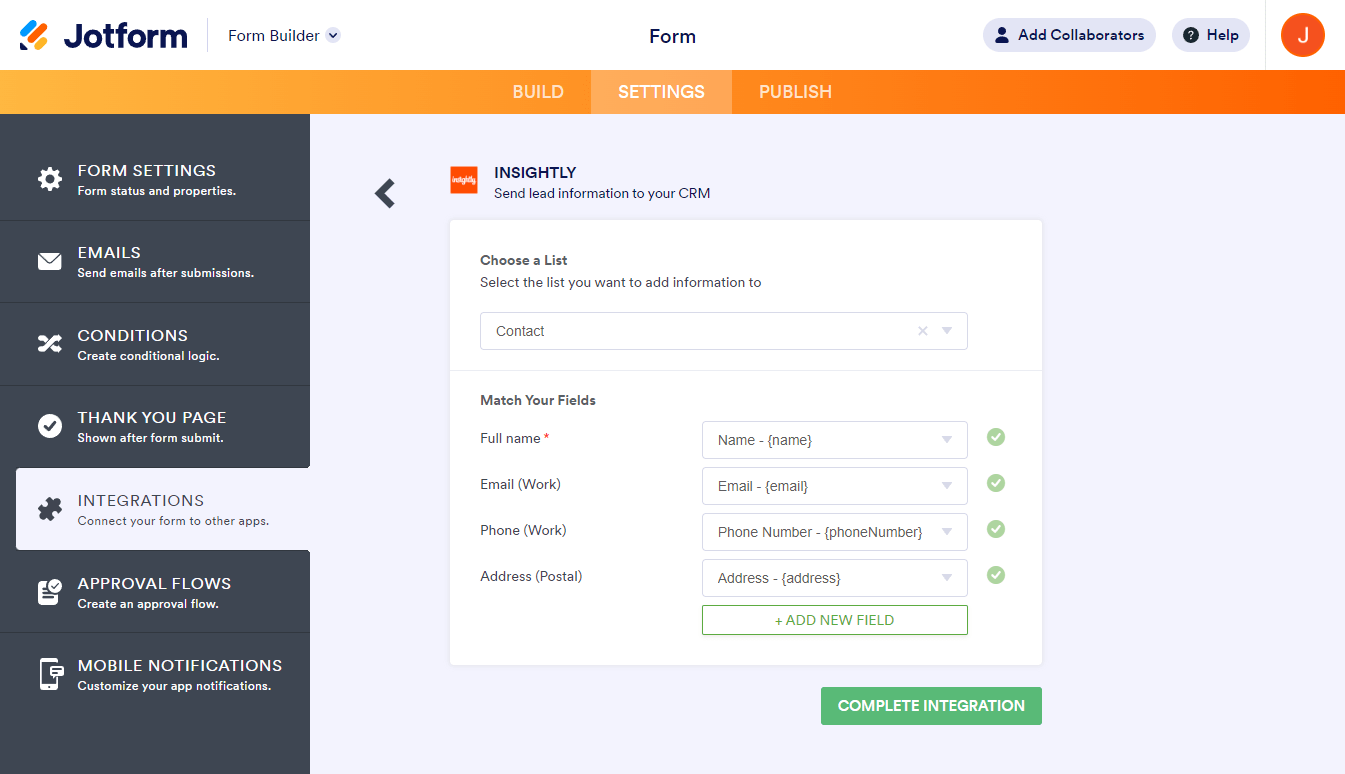Viewport: 1345px width, 774px height.
Task: Open the Full name field mapping dropdown
Action: click(834, 440)
